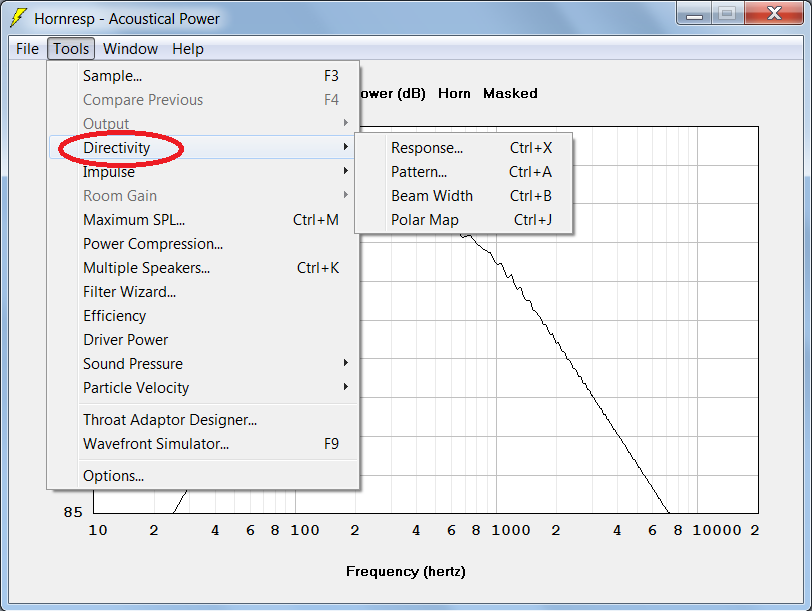Image resolution: width=812 pixels, height=611 pixels.
Task: Minimize the Hornresp window
Action: (x=694, y=14)
